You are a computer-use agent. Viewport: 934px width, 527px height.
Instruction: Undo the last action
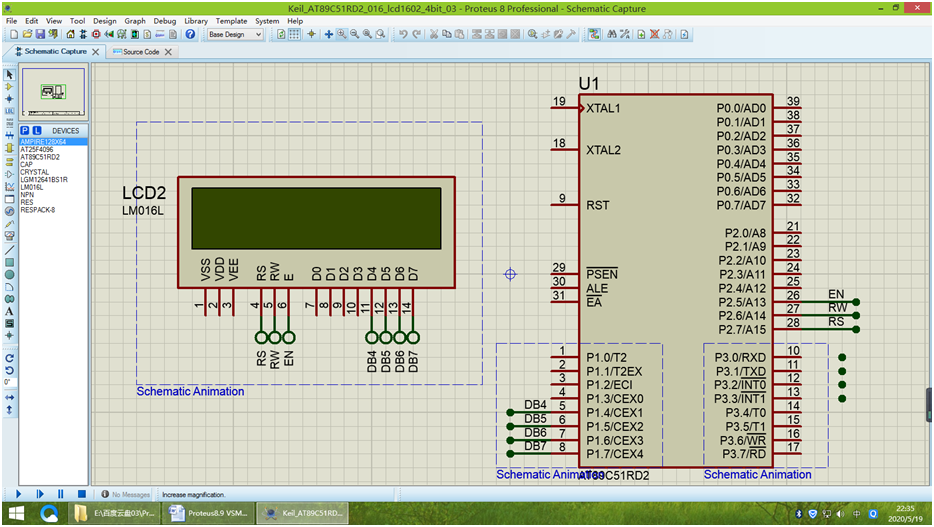pos(403,35)
